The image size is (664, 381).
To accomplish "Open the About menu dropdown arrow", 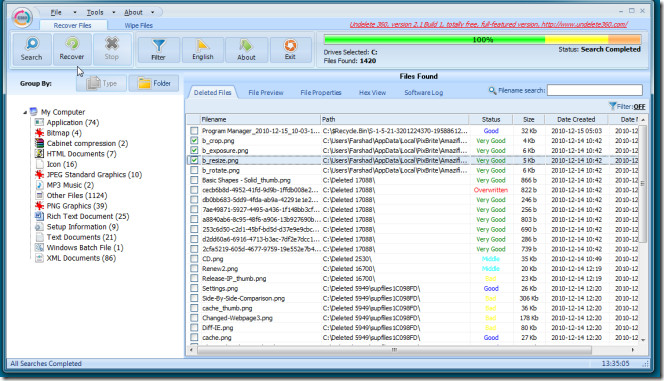I will [x=153, y=12].
